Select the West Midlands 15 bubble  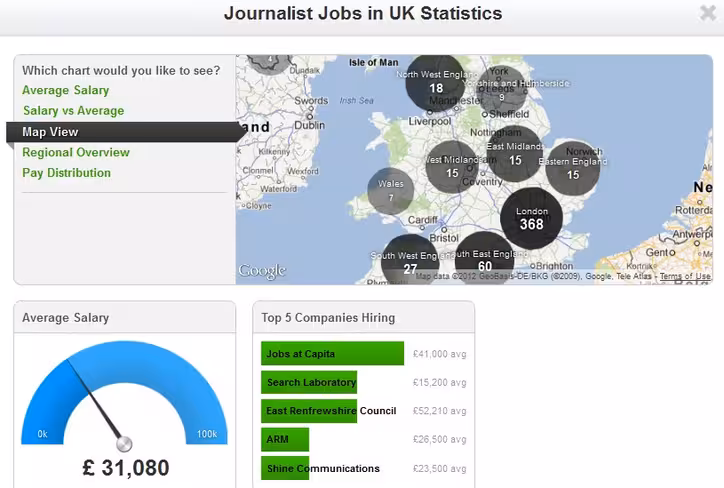(x=452, y=167)
